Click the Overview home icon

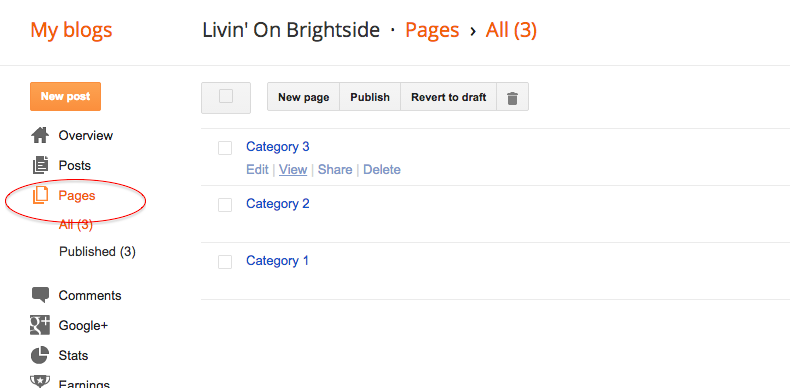(x=40, y=135)
